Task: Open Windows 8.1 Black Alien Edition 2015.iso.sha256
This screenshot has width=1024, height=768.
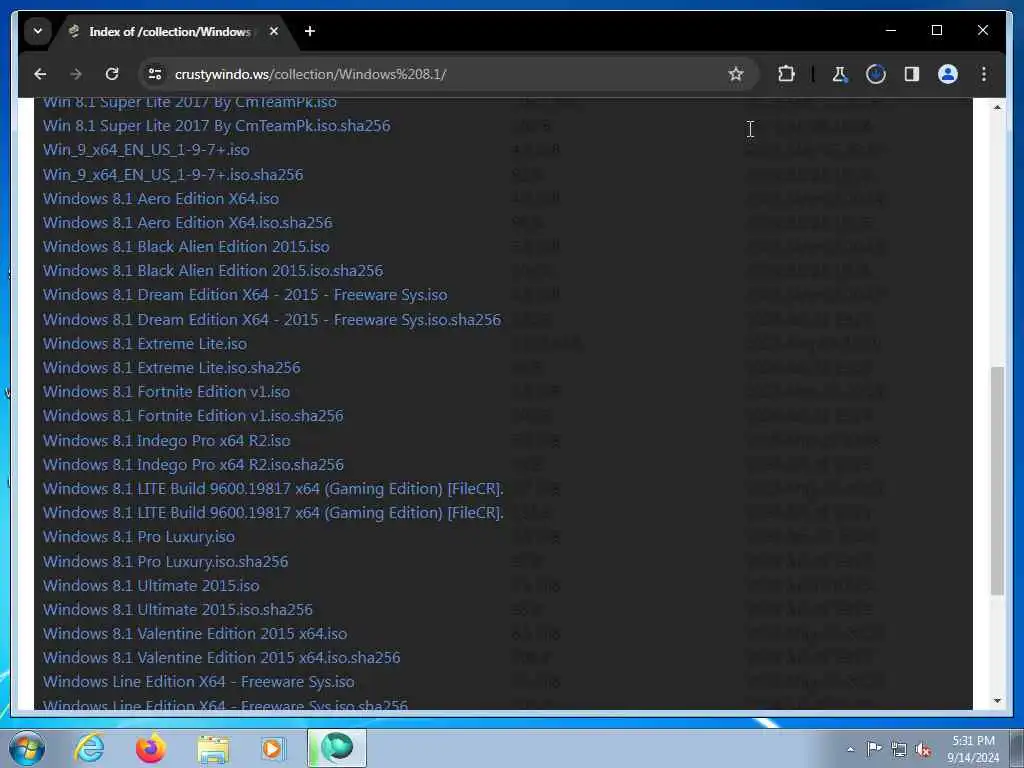Action: [213, 270]
